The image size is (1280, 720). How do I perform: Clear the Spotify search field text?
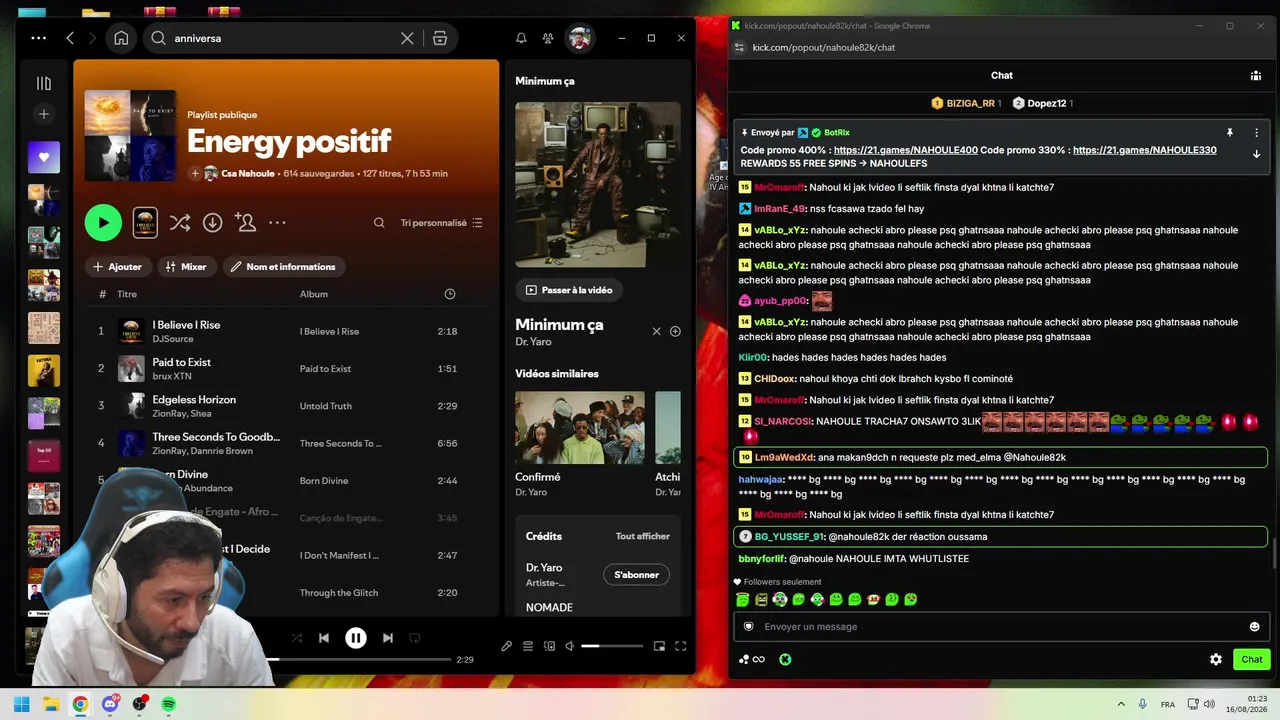[407, 38]
